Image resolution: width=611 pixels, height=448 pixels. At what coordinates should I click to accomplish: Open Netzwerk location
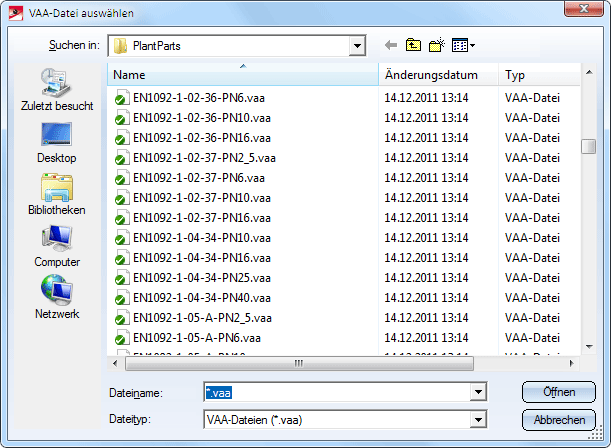(x=57, y=298)
